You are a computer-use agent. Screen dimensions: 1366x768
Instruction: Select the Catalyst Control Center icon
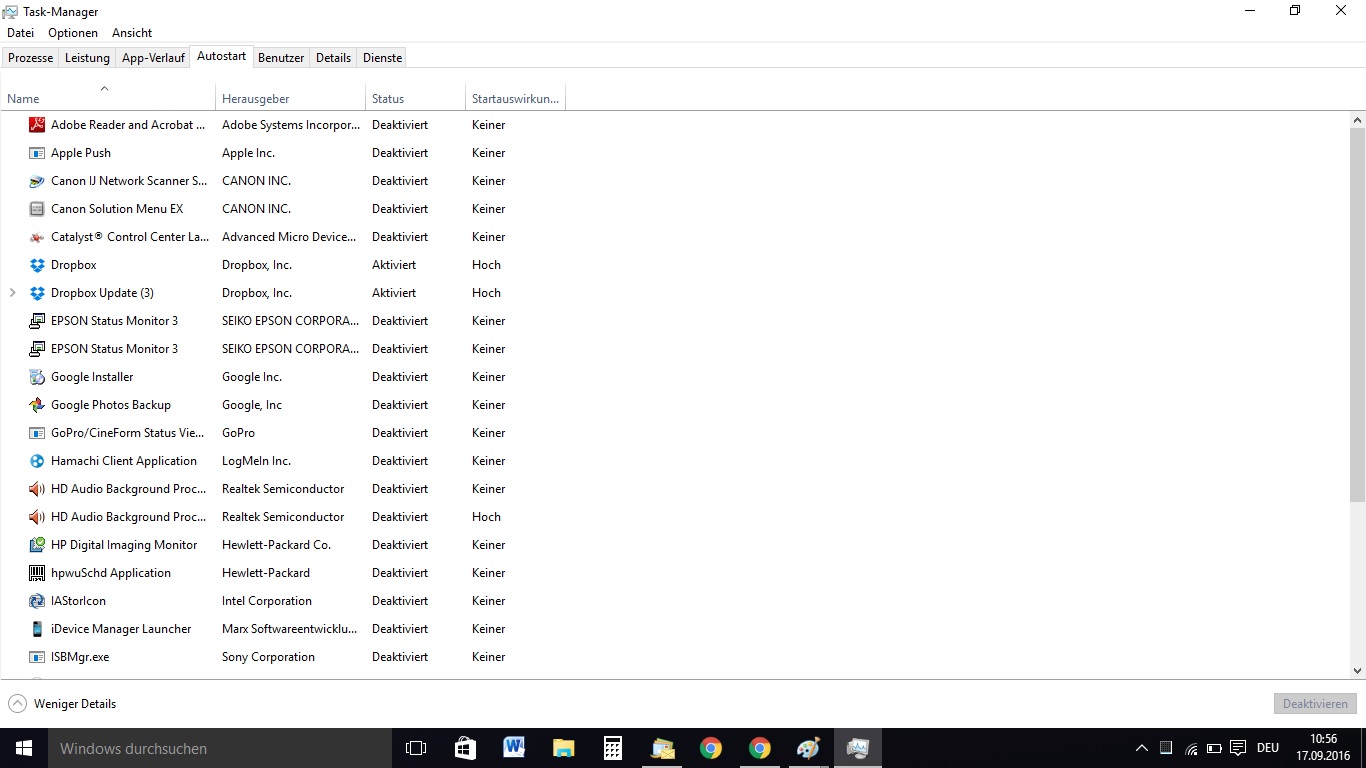37,237
